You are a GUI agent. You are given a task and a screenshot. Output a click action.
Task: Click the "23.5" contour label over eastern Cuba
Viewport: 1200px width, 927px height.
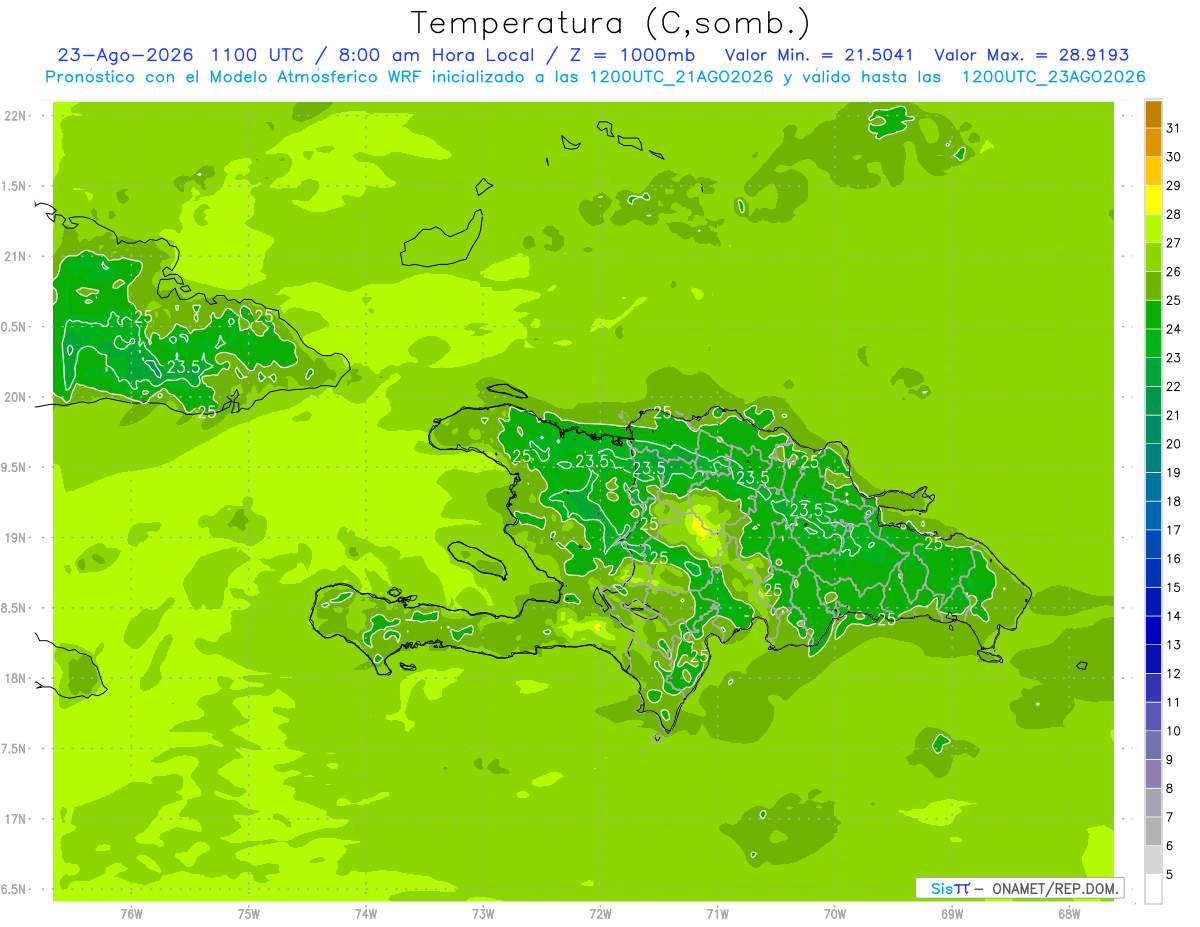click(x=183, y=367)
